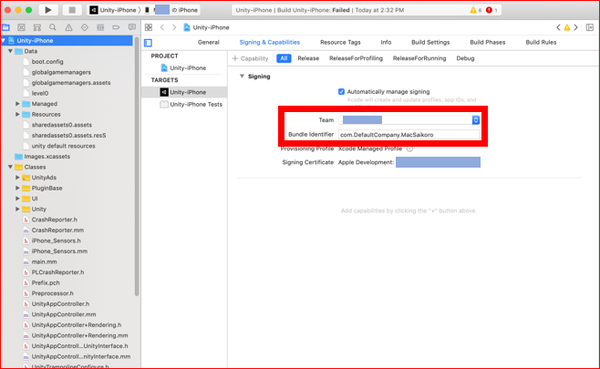Open the Report navigator icon
Screen dimensions: 600x369
(x=132, y=27)
